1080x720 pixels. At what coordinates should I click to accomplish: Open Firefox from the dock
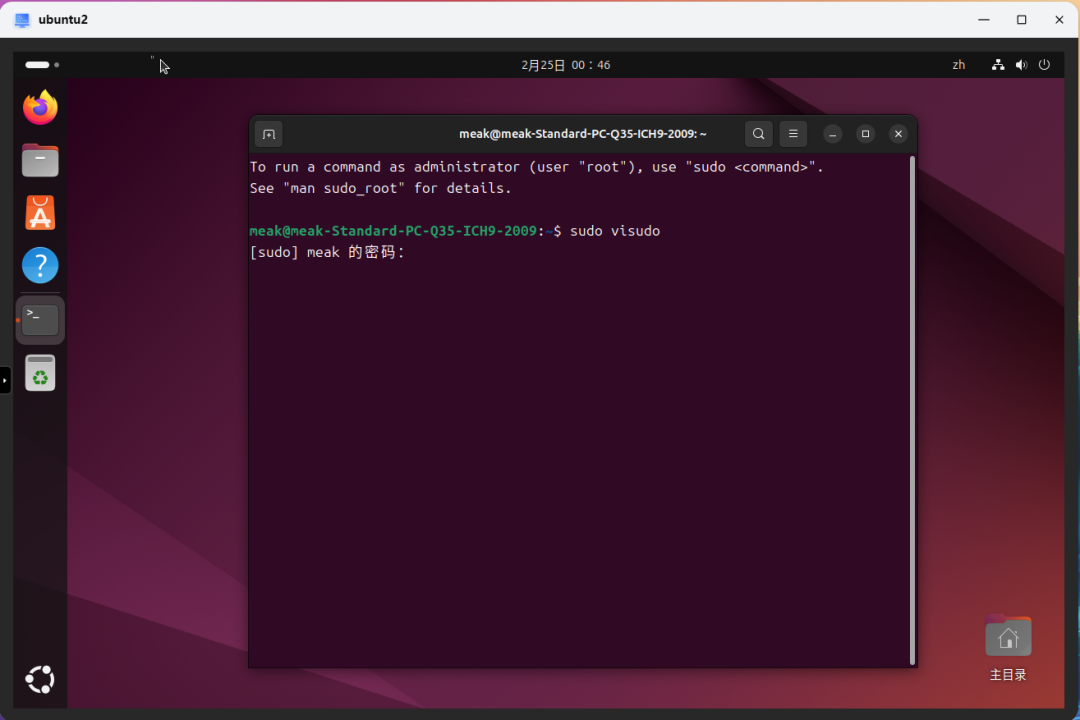pyautogui.click(x=40, y=107)
